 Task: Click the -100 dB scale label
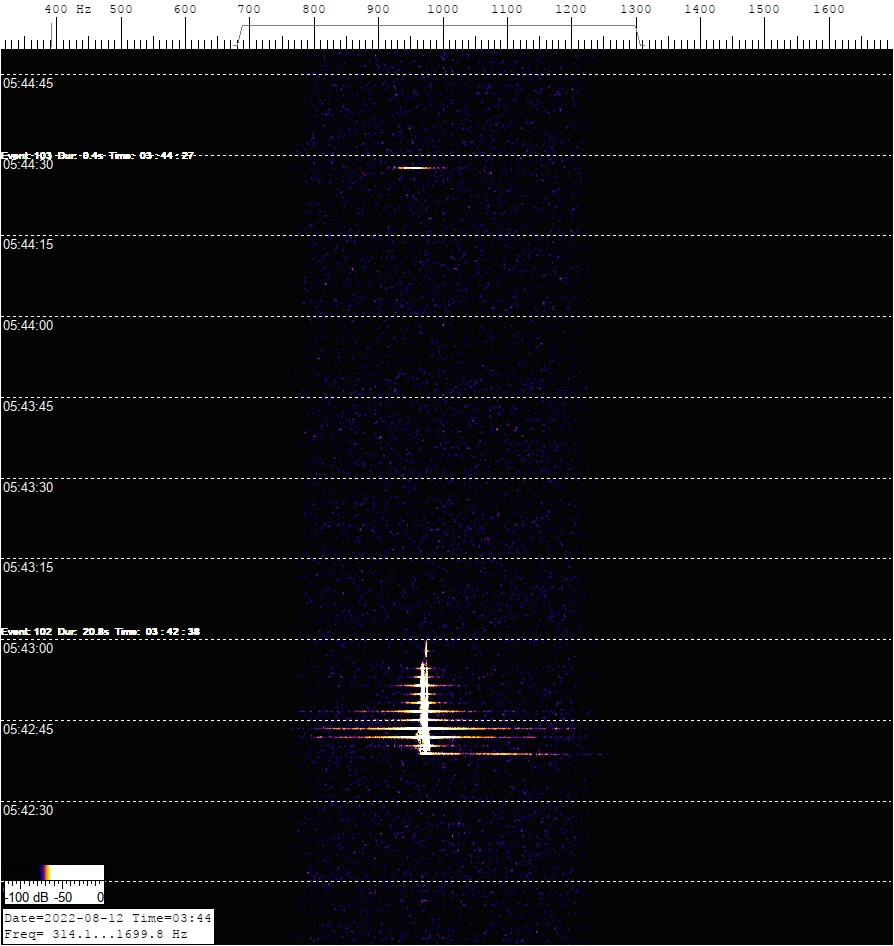(27, 897)
